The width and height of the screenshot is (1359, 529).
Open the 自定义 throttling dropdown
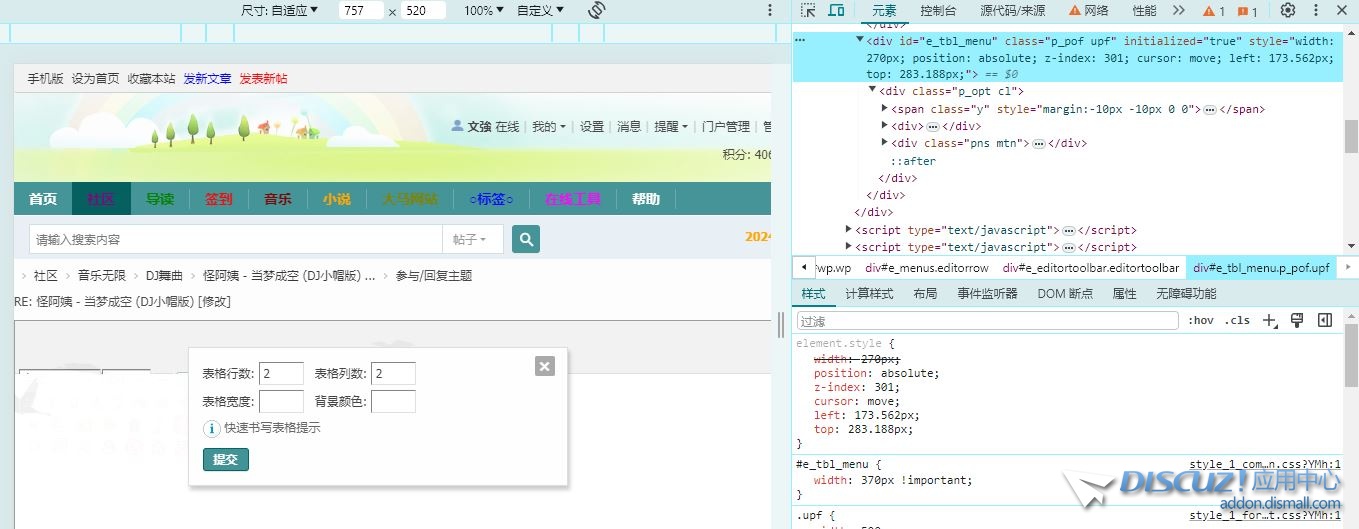540,10
